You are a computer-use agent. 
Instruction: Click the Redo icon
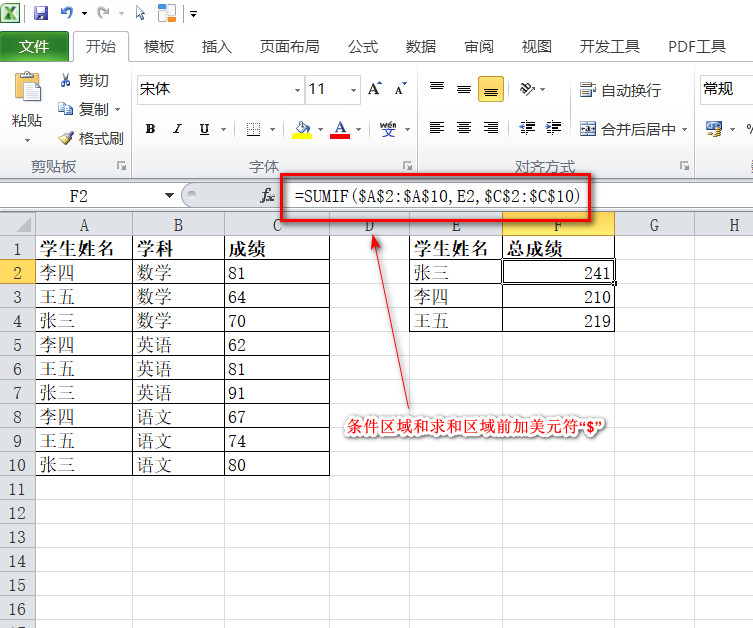pos(103,13)
